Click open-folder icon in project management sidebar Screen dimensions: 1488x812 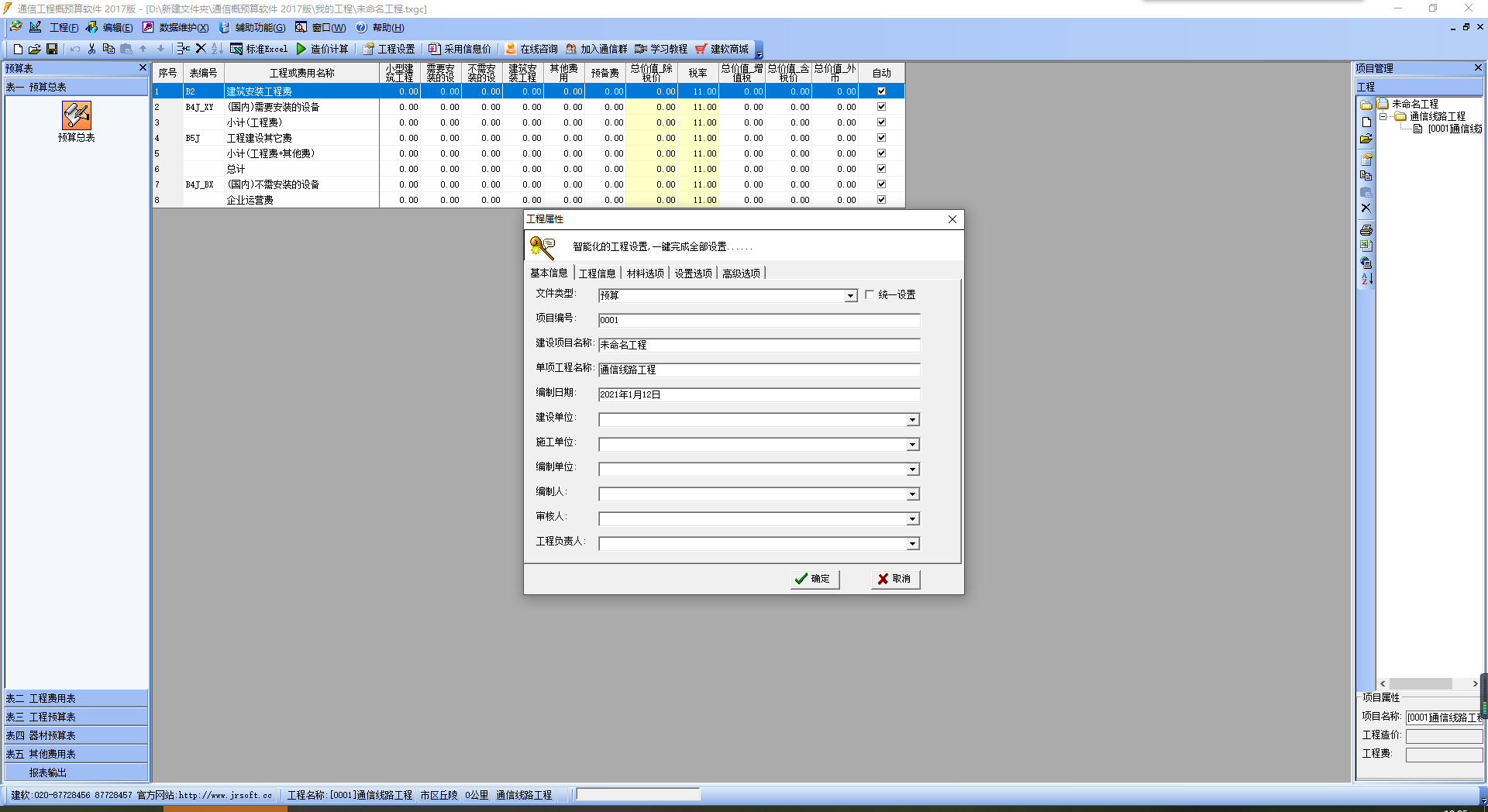(1366, 139)
